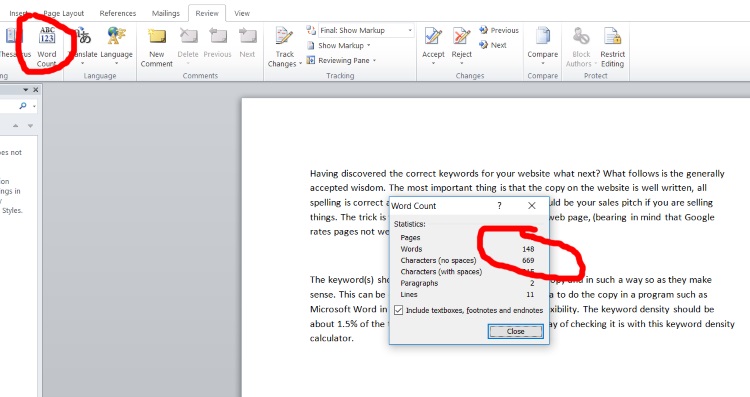Open the Word Count tool in ribbon
This screenshot has height=397, width=750.
point(47,47)
